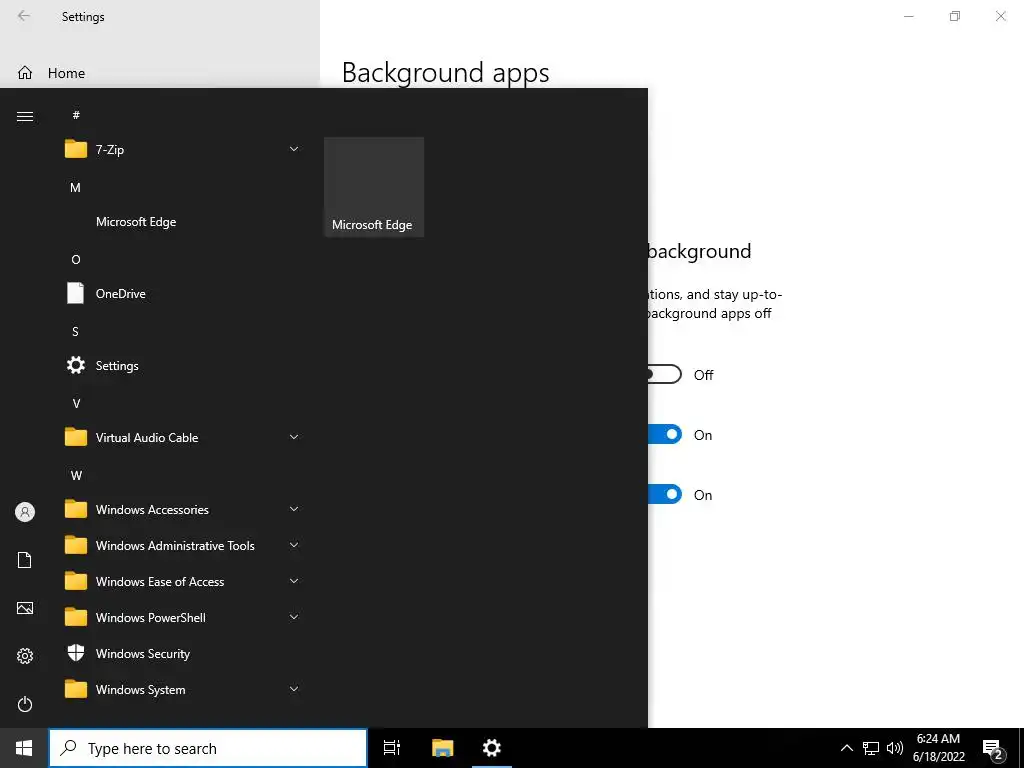Click the Type here to search box
The height and width of the screenshot is (768, 1024).
[208, 748]
